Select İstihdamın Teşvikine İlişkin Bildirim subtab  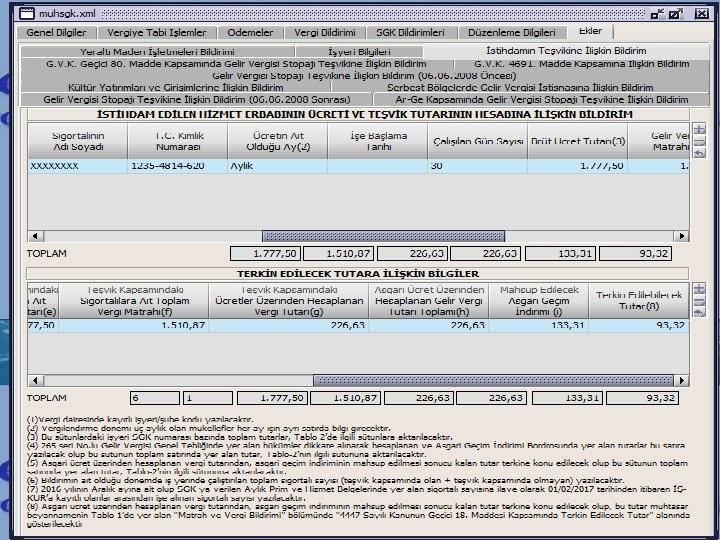(567, 51)
